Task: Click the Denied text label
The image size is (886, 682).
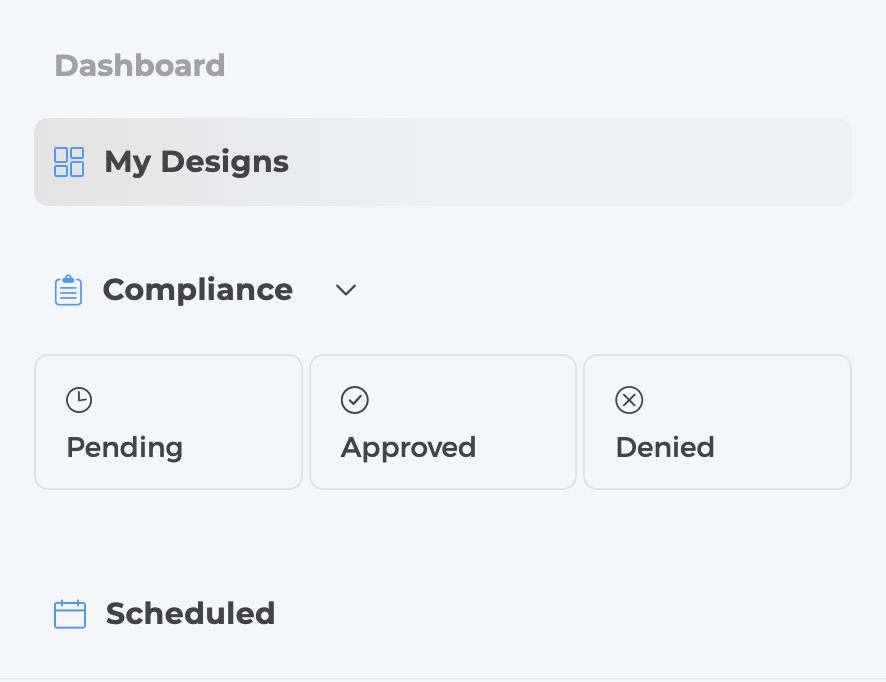Action: point(665,447)
